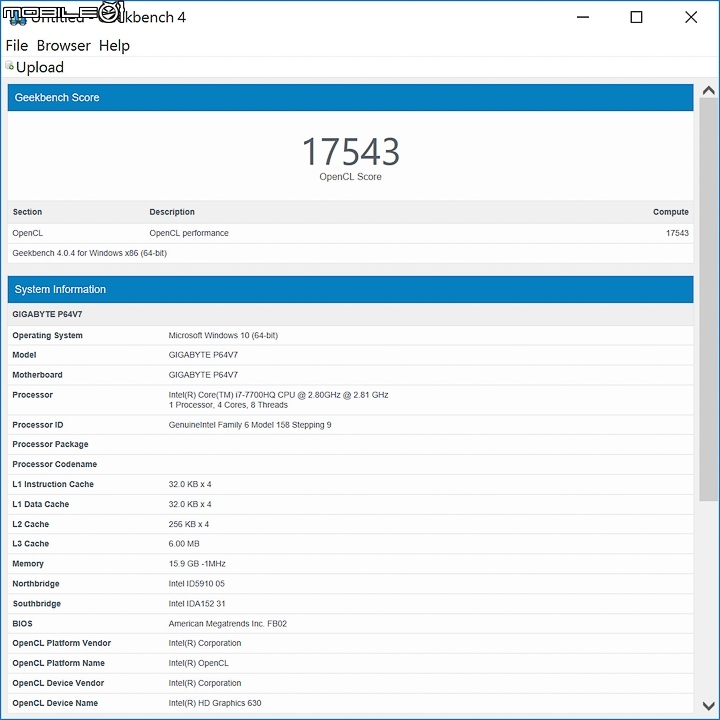This screenshot has width=720, height=720.
Task: Click the Compute column header
Action: [670, 212]
